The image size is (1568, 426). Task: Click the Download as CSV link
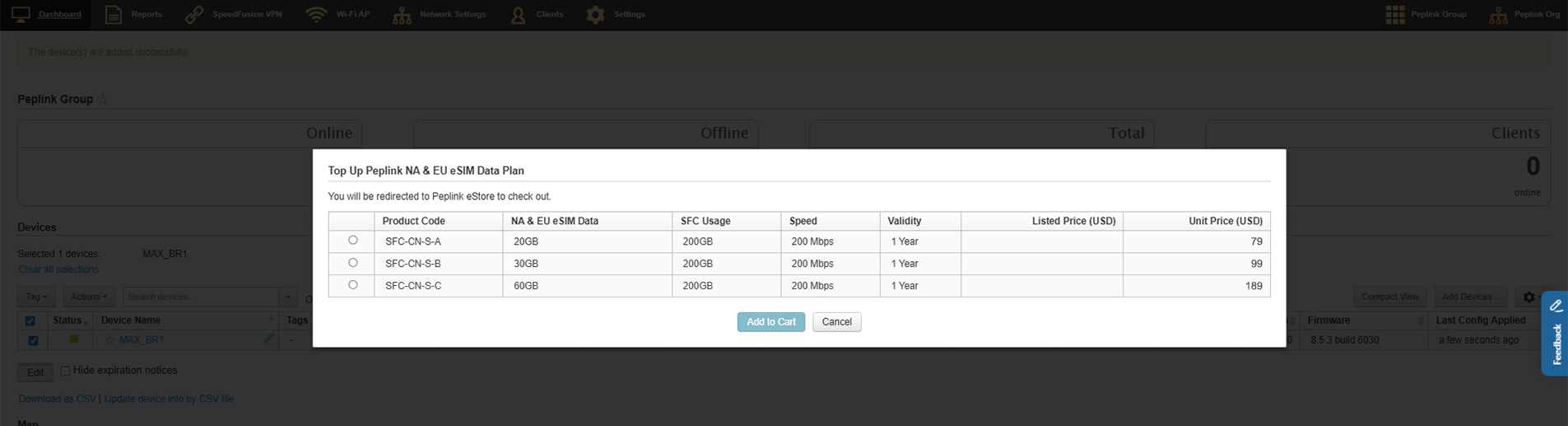coord(57,399)
